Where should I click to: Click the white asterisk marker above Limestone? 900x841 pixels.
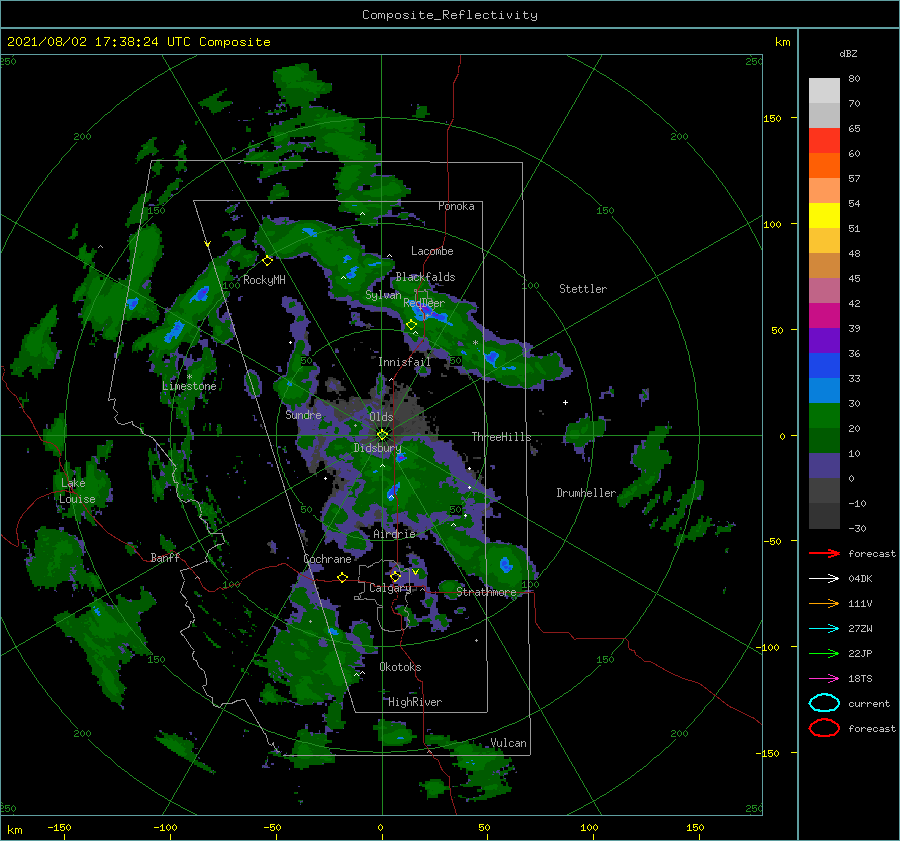(189, 377)
